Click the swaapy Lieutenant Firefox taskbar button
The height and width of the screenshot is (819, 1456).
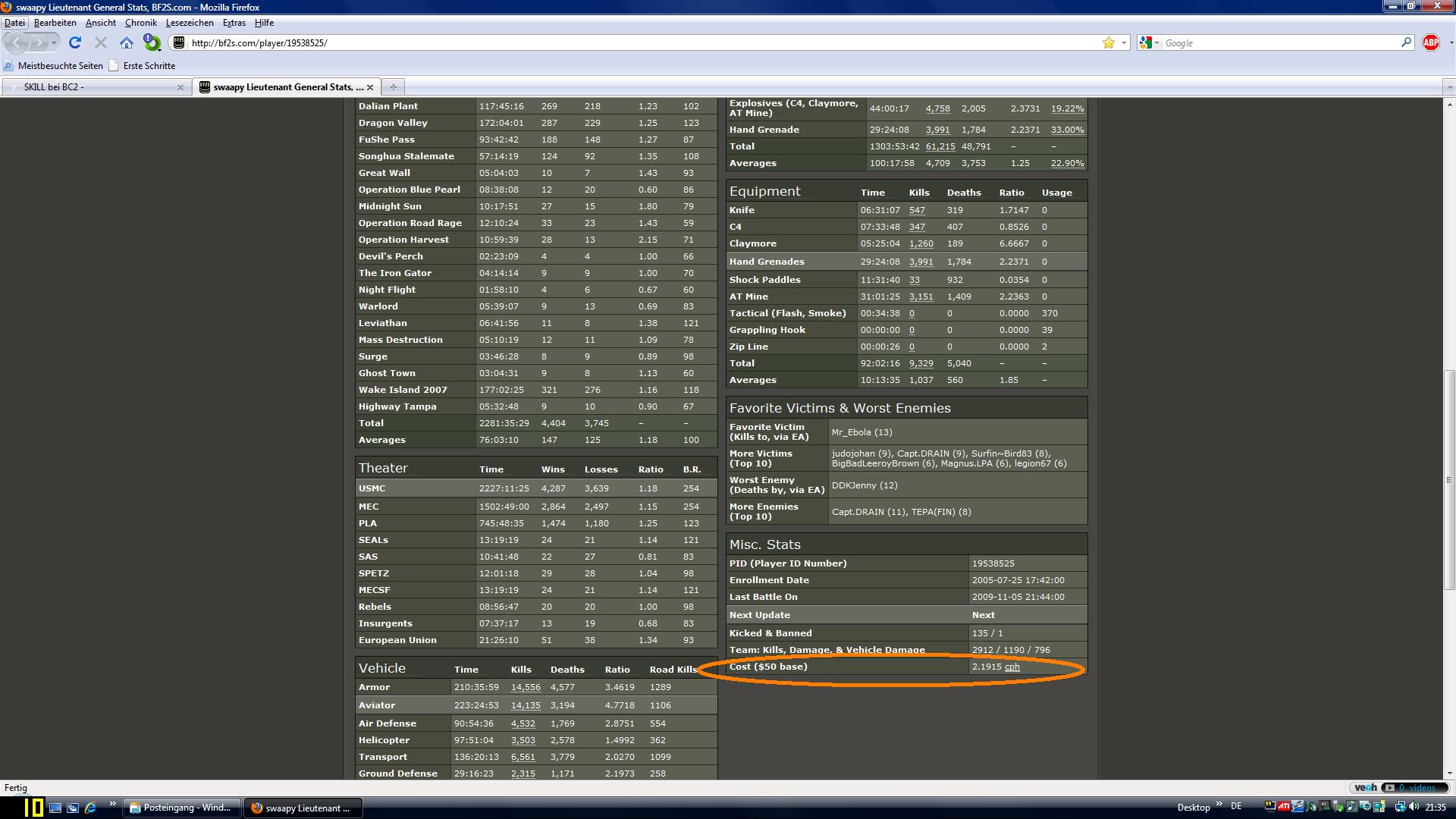pos(303,808)
